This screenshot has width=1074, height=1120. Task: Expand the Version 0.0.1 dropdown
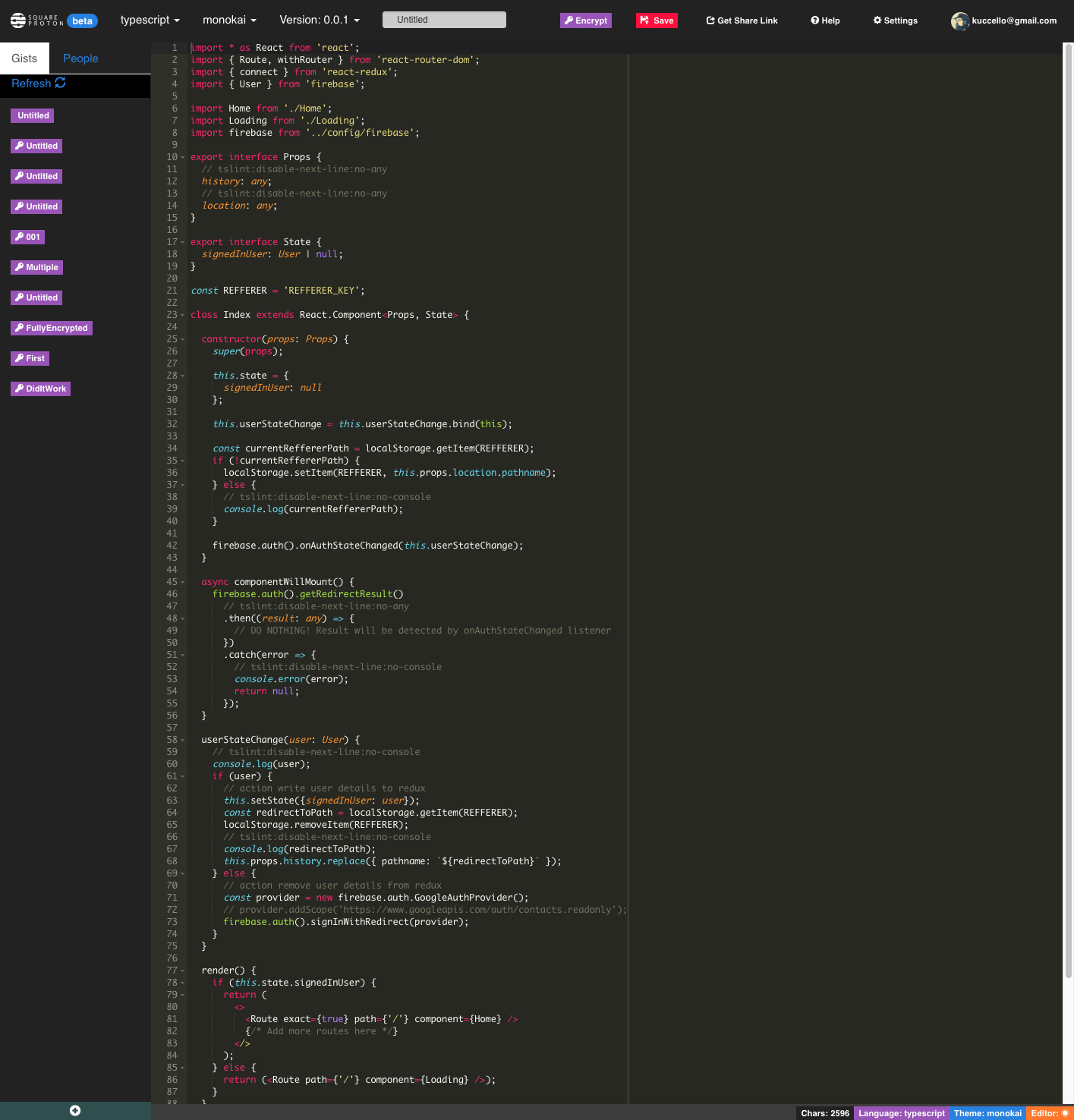pyautogui.click(x=319, y=20)
